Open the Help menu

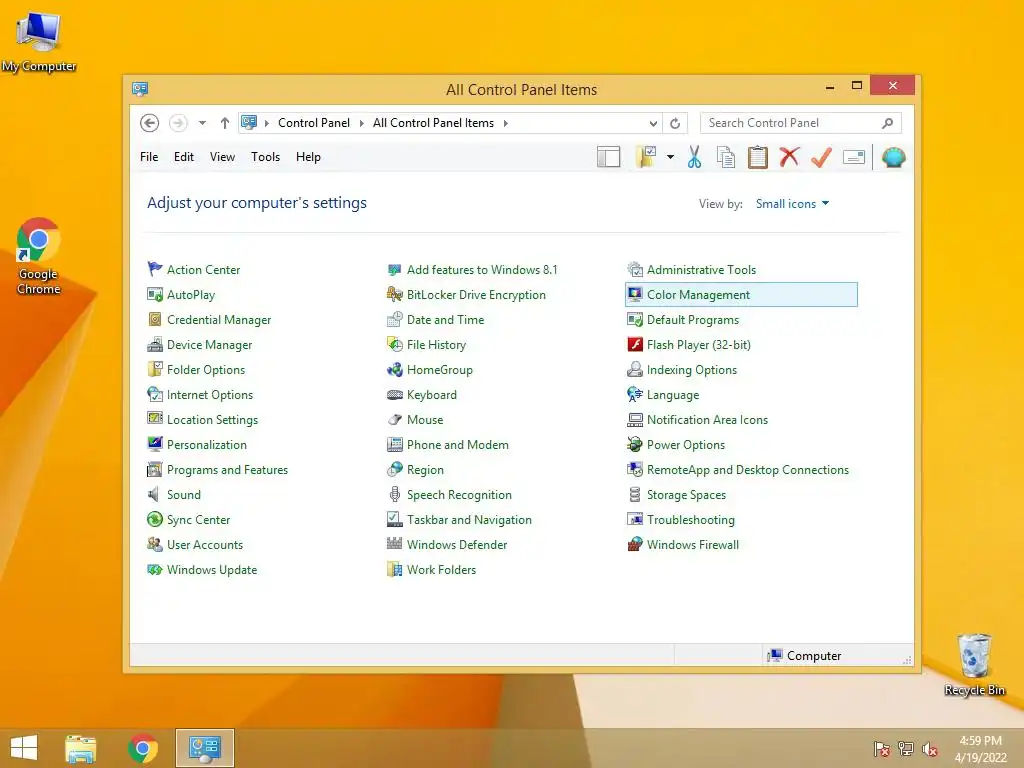(308, 157)
